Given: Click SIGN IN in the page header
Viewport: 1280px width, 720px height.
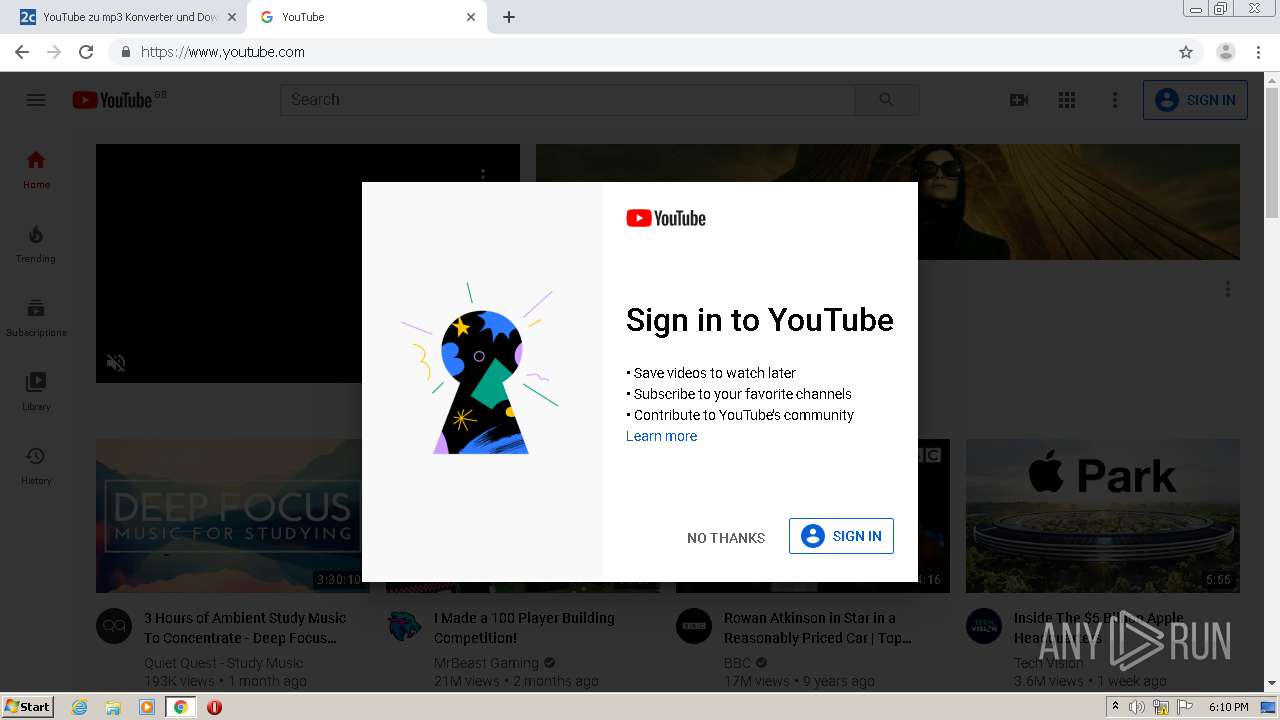Looking at the screenshot, I should (x=1195, y=100).
